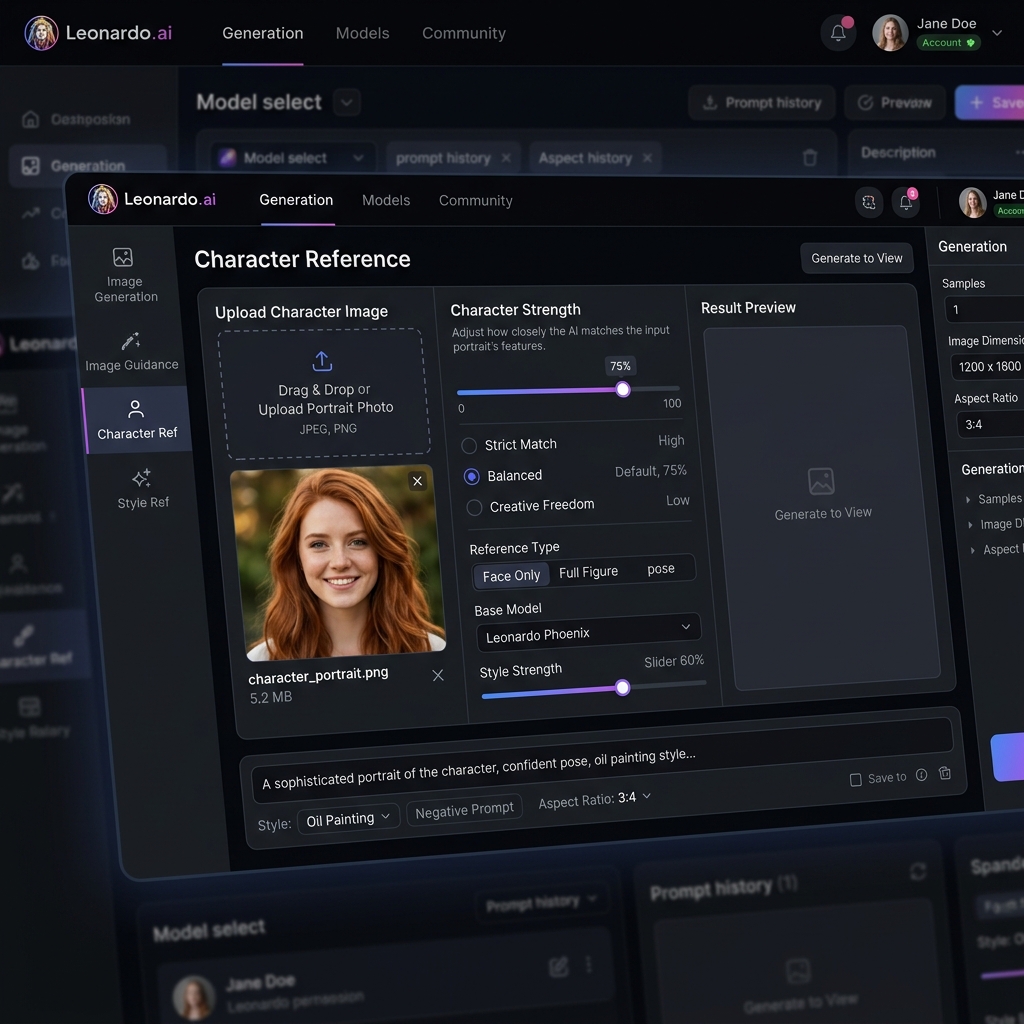The width and height of the screenshot is (1024, 1024).
Task: Open the home item in background sidebar
Action: 77,120
